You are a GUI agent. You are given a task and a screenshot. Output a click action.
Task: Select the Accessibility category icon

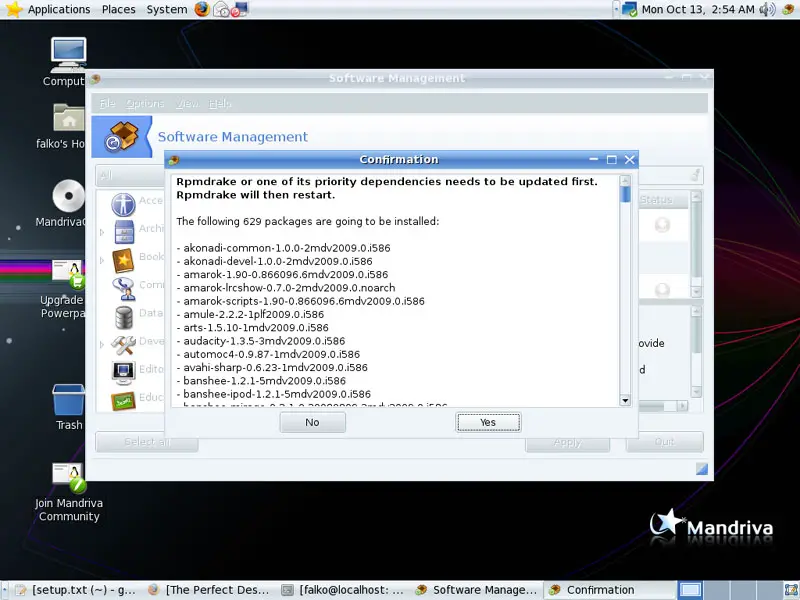click(x=123, y=204)
